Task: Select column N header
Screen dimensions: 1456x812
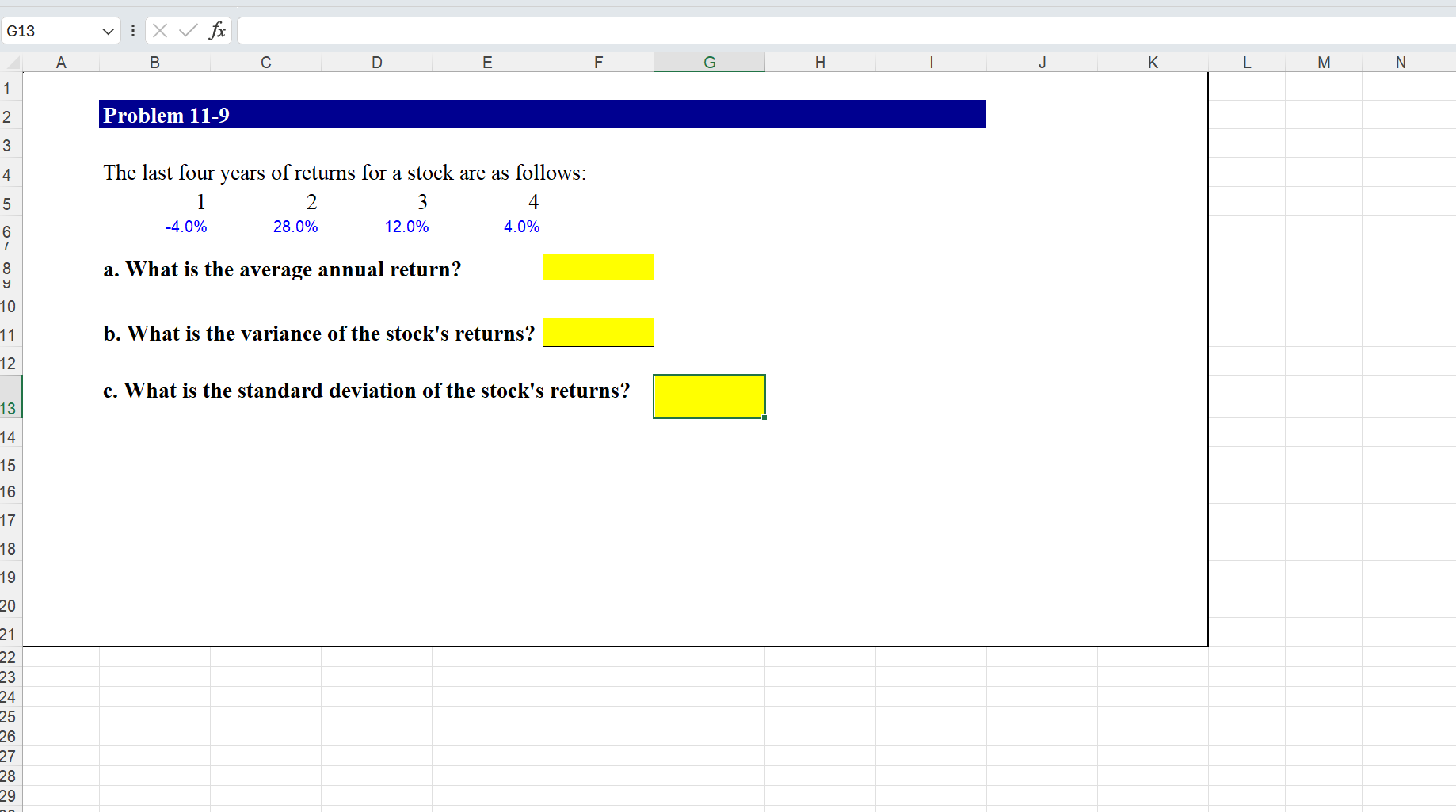Action: click(x=1401, y=63)
